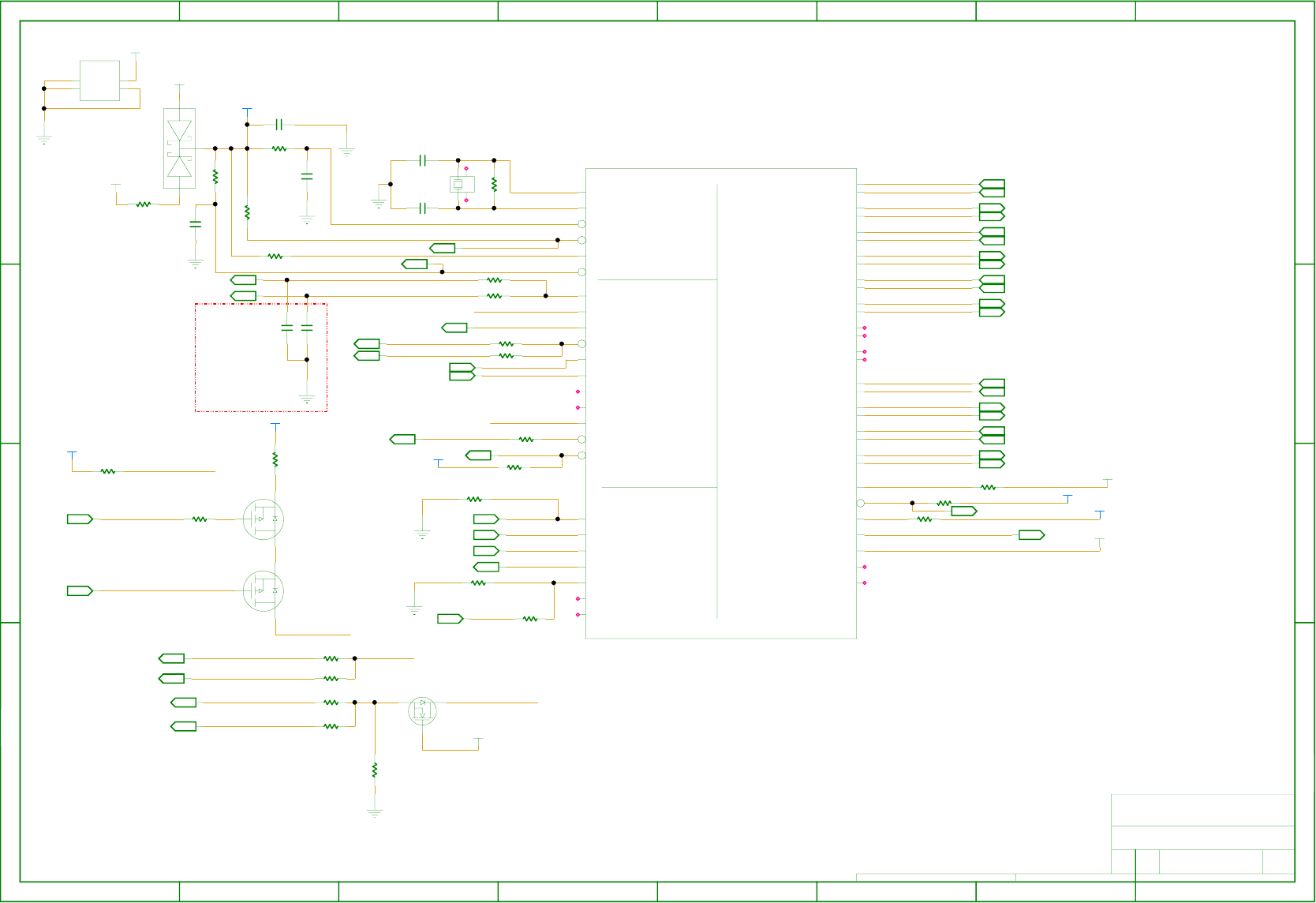Select the vertical resistor right of the crystal

pyautogui.click(x=494, y=184)
